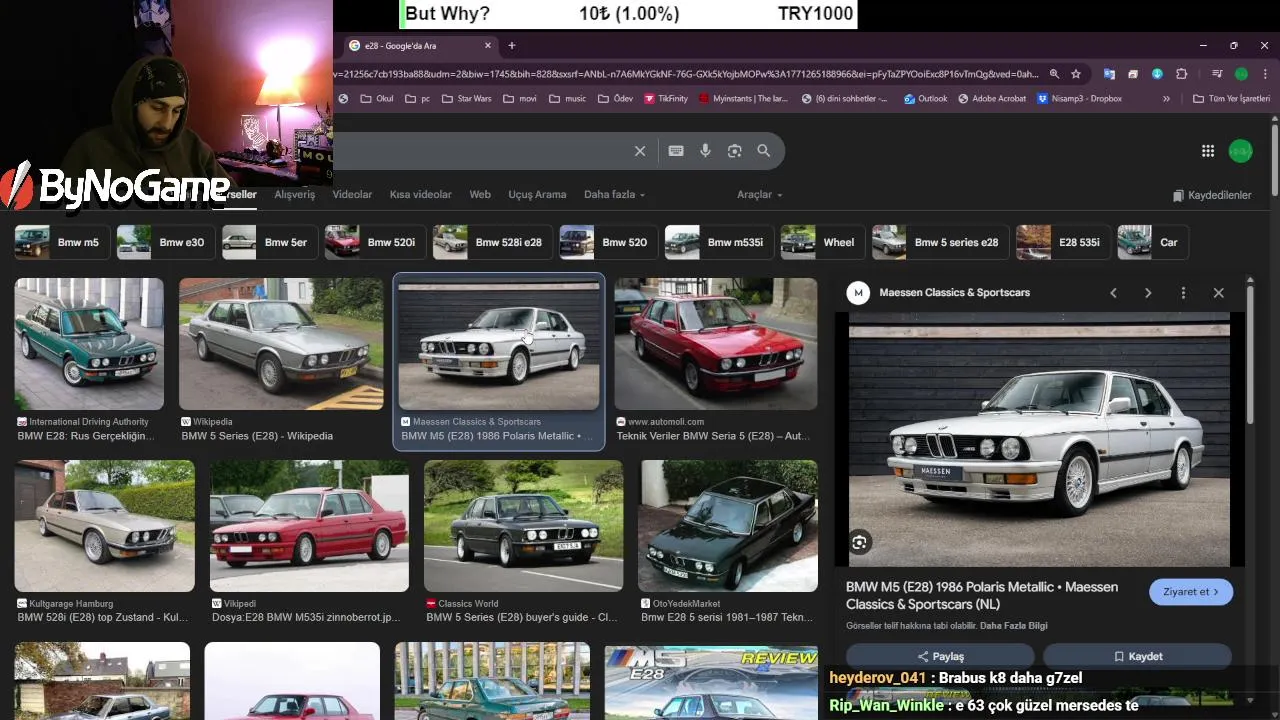Start voice search with the microphone icon

point(705,151)
